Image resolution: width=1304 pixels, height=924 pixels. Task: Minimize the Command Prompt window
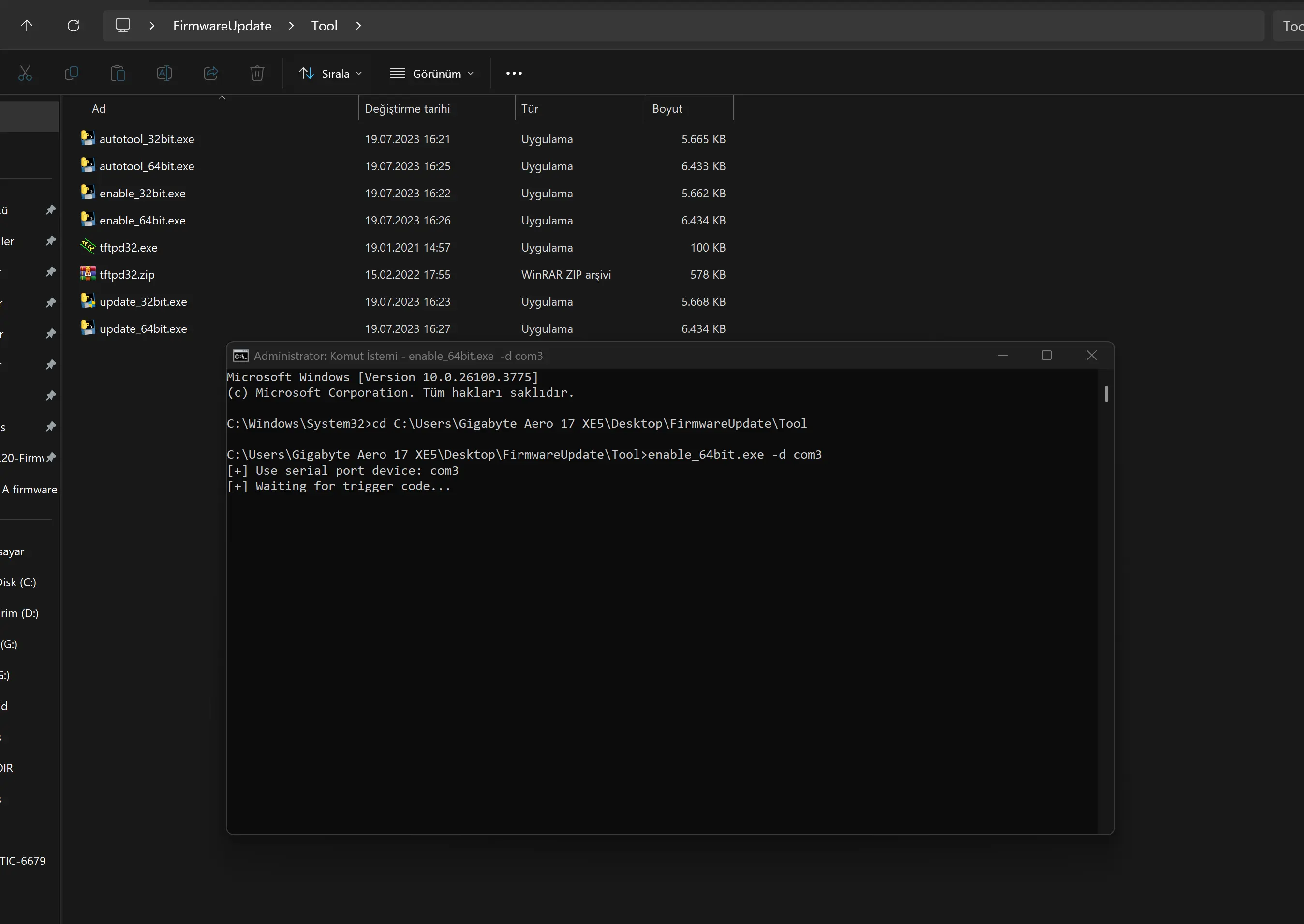[1003, 356]
